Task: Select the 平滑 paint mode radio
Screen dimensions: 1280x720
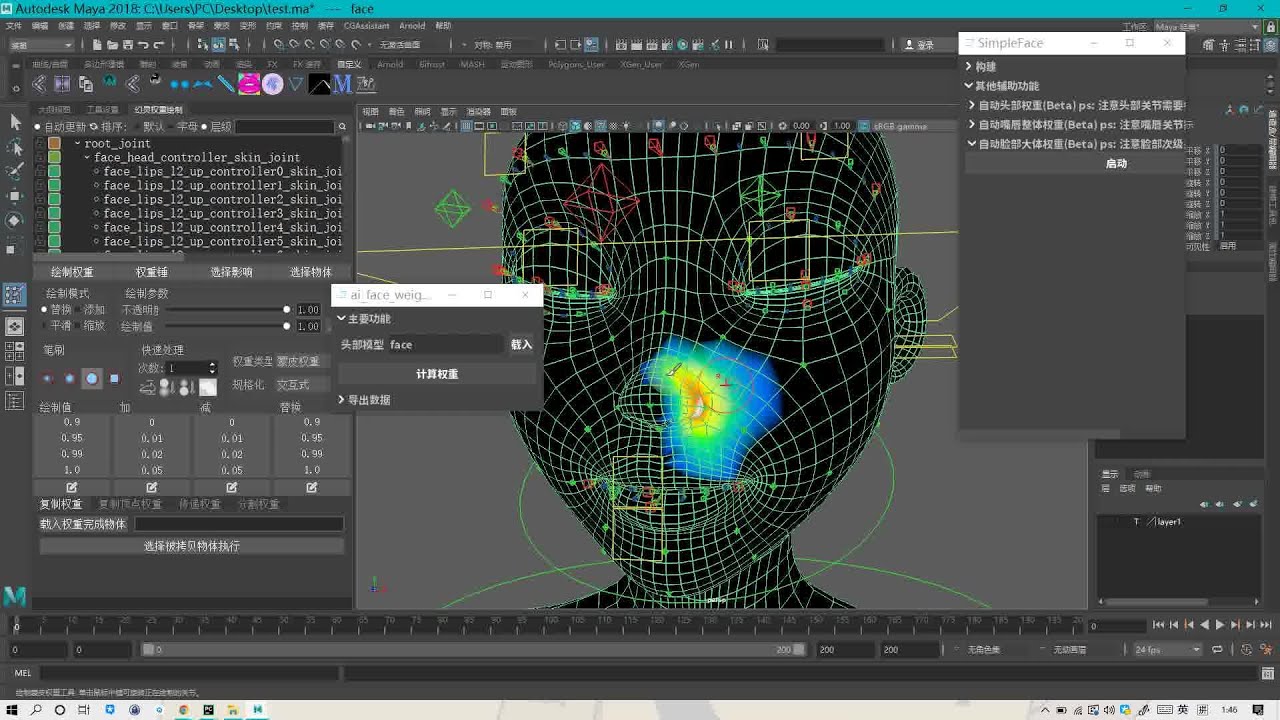Action: tap(45, 326)
